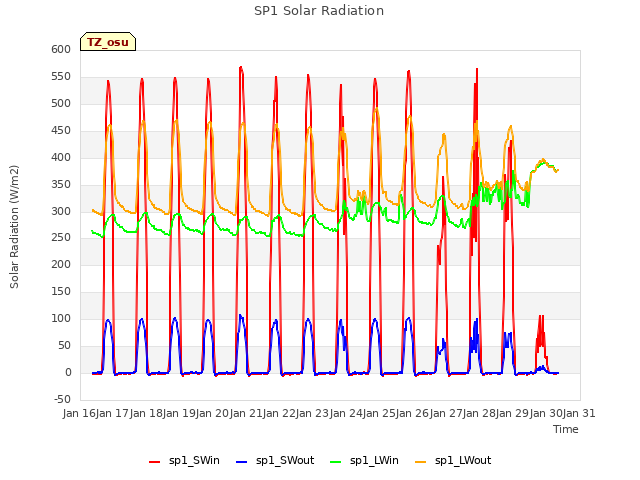Click the green sp1_LWin legend swatch
The image size is (640, 480).
[x=336, y=462]
